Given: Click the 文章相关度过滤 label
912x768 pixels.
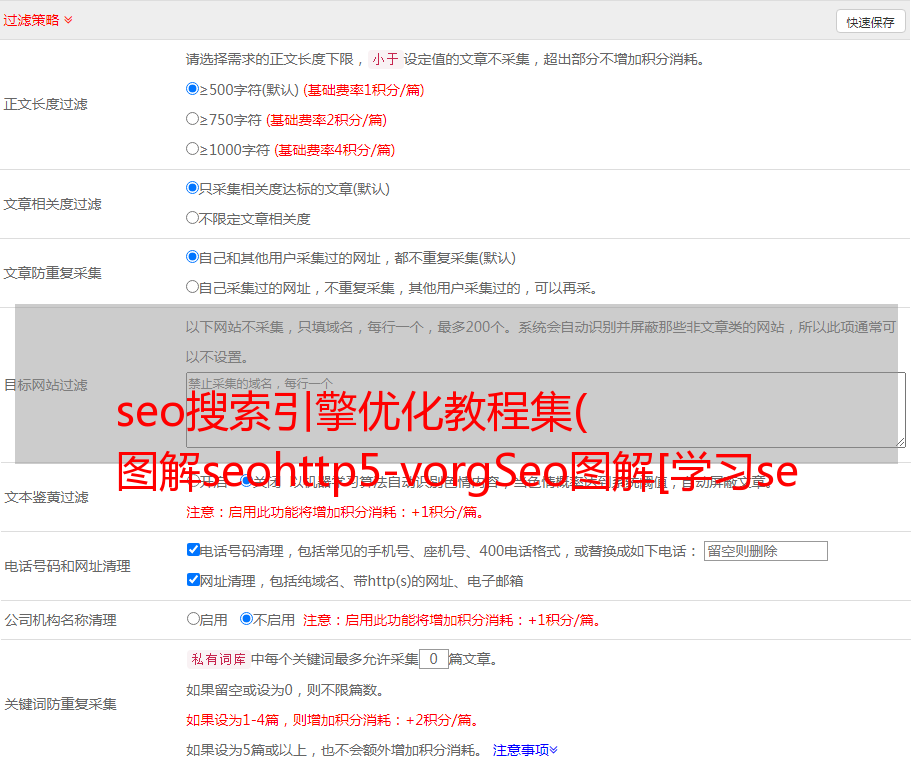Looking at the screenshot, I should point(52,204).
